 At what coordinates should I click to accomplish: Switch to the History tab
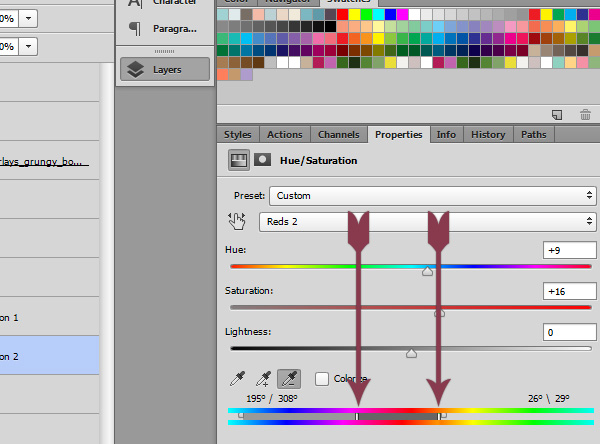[x=488, y=135]
